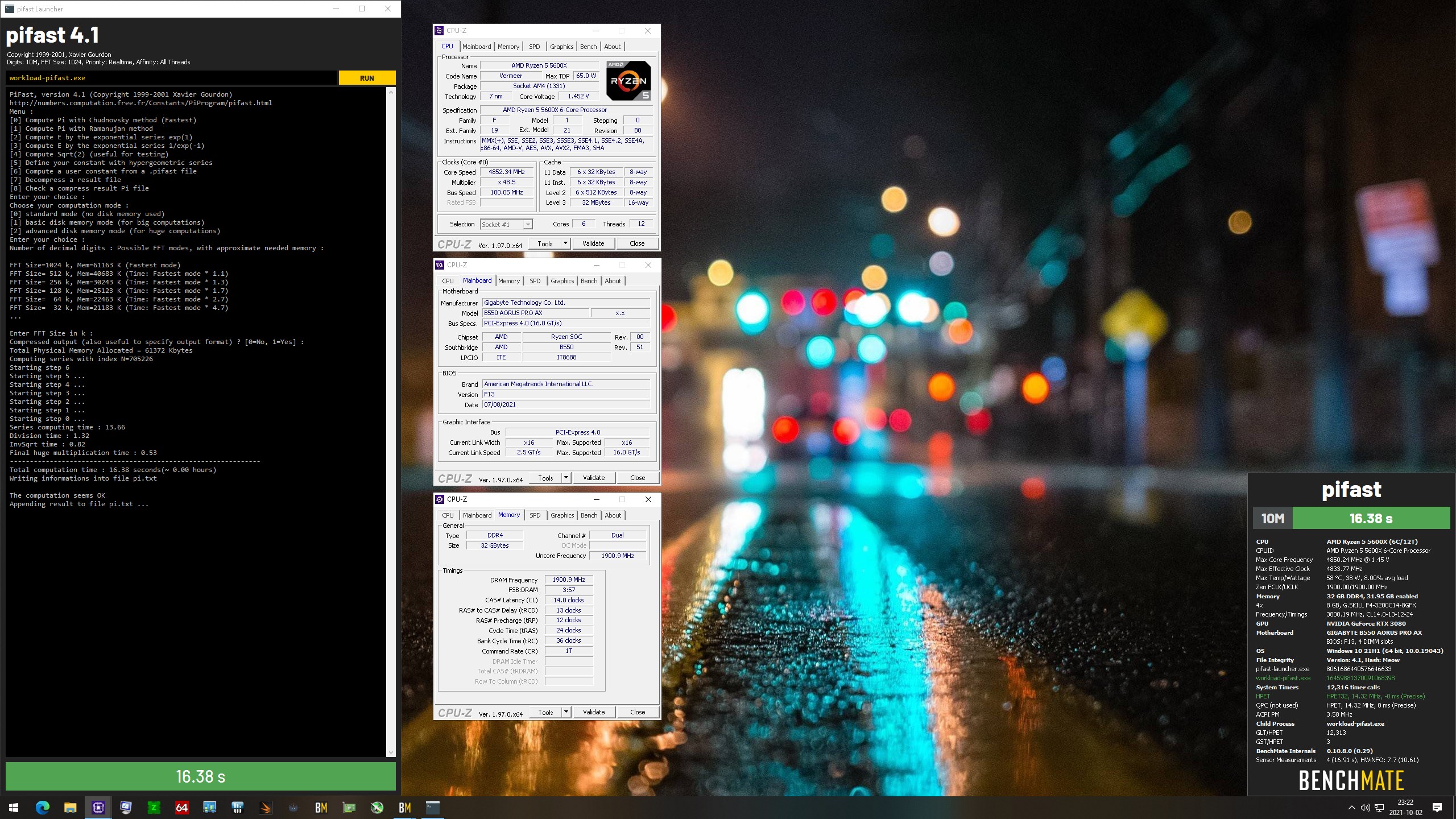Click the DRAM Frequency 1900.9 MHz value

click(x=569, y=580)
